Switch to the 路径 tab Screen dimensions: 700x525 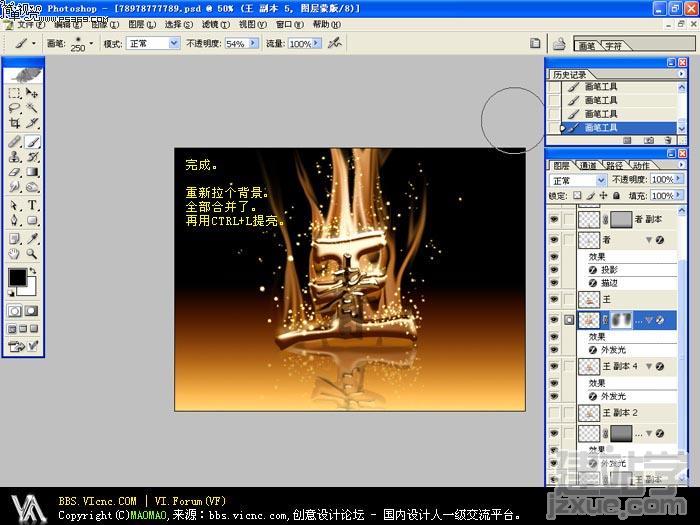[614, 166]
